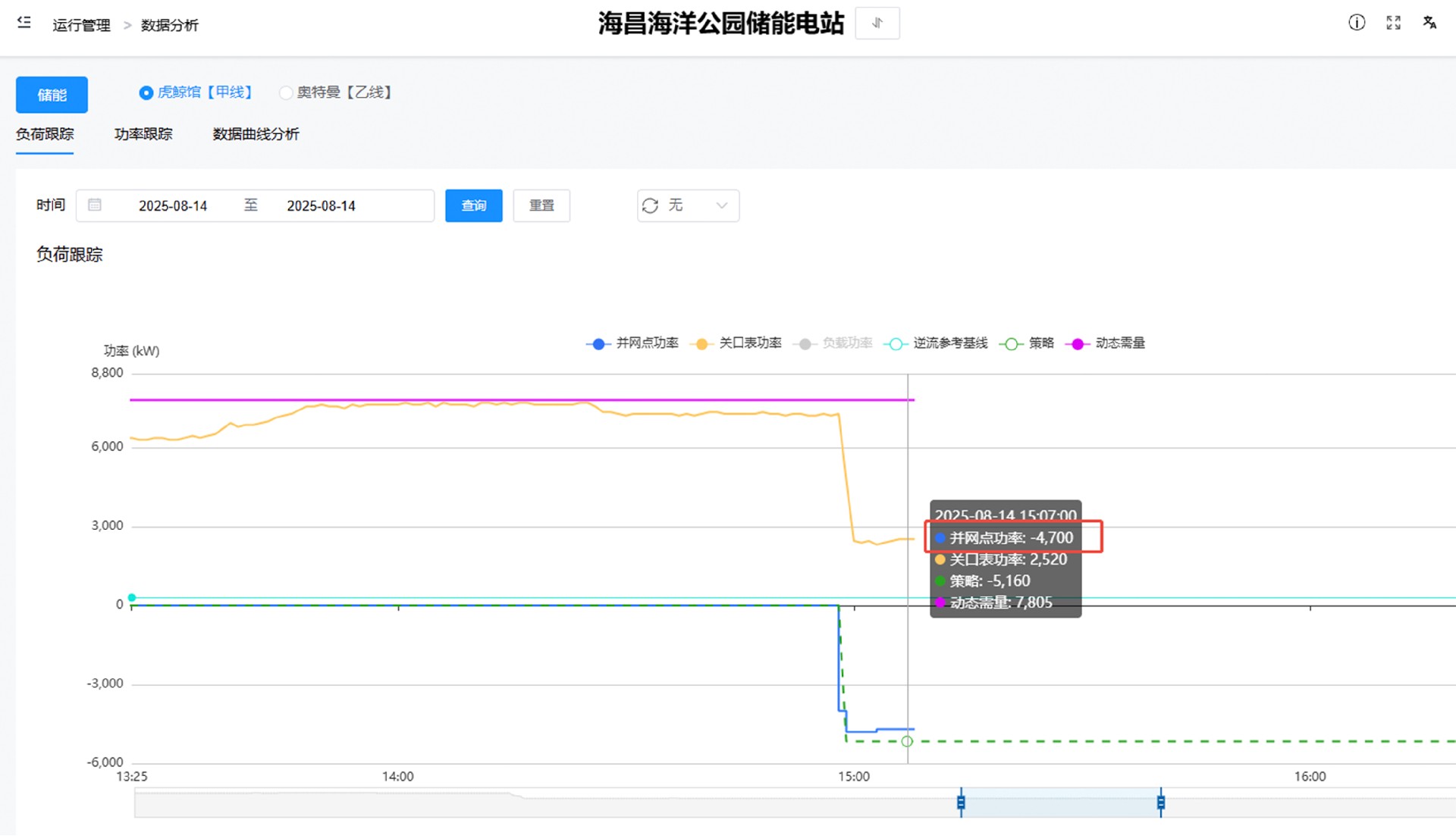Select 虎鲸馆【甲线】 radio option
Viewport: 1456px width, 836px height.
pos(146,92)
